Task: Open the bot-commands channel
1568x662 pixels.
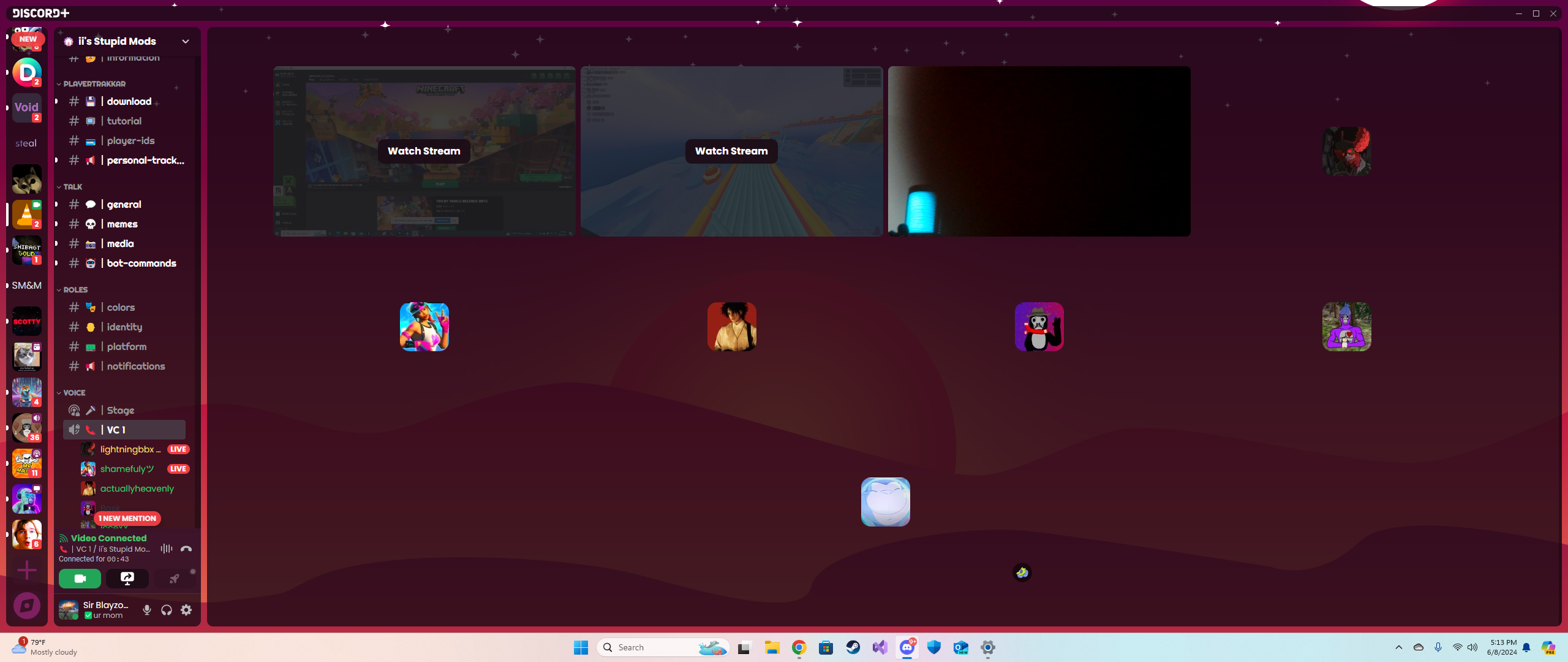Action: tap(141, 263)
